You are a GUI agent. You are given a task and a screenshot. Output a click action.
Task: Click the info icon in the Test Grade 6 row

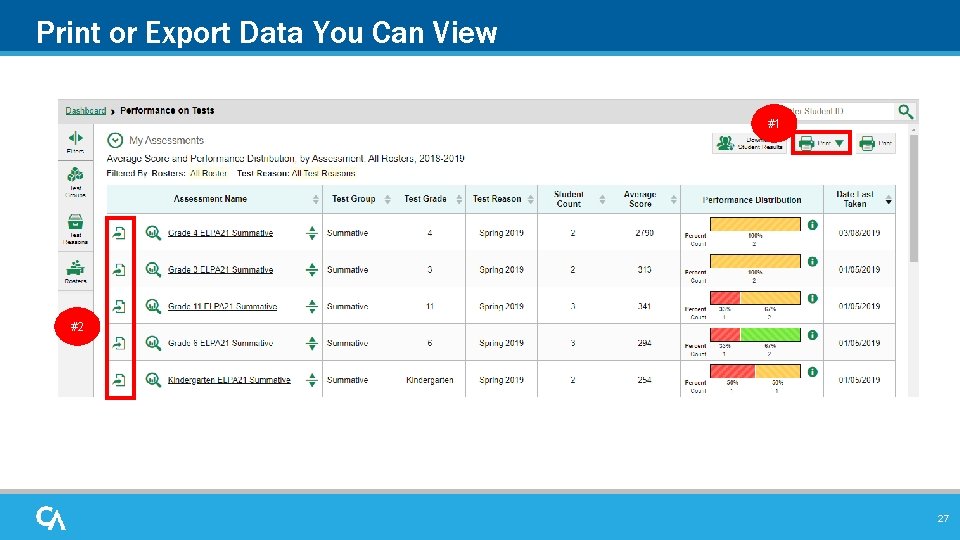[x=812, y=335]
